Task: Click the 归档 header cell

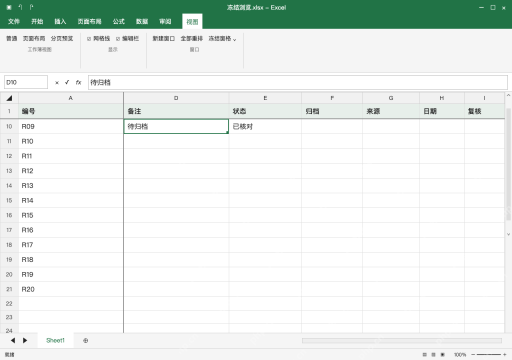Action: [x=332, y=111]
